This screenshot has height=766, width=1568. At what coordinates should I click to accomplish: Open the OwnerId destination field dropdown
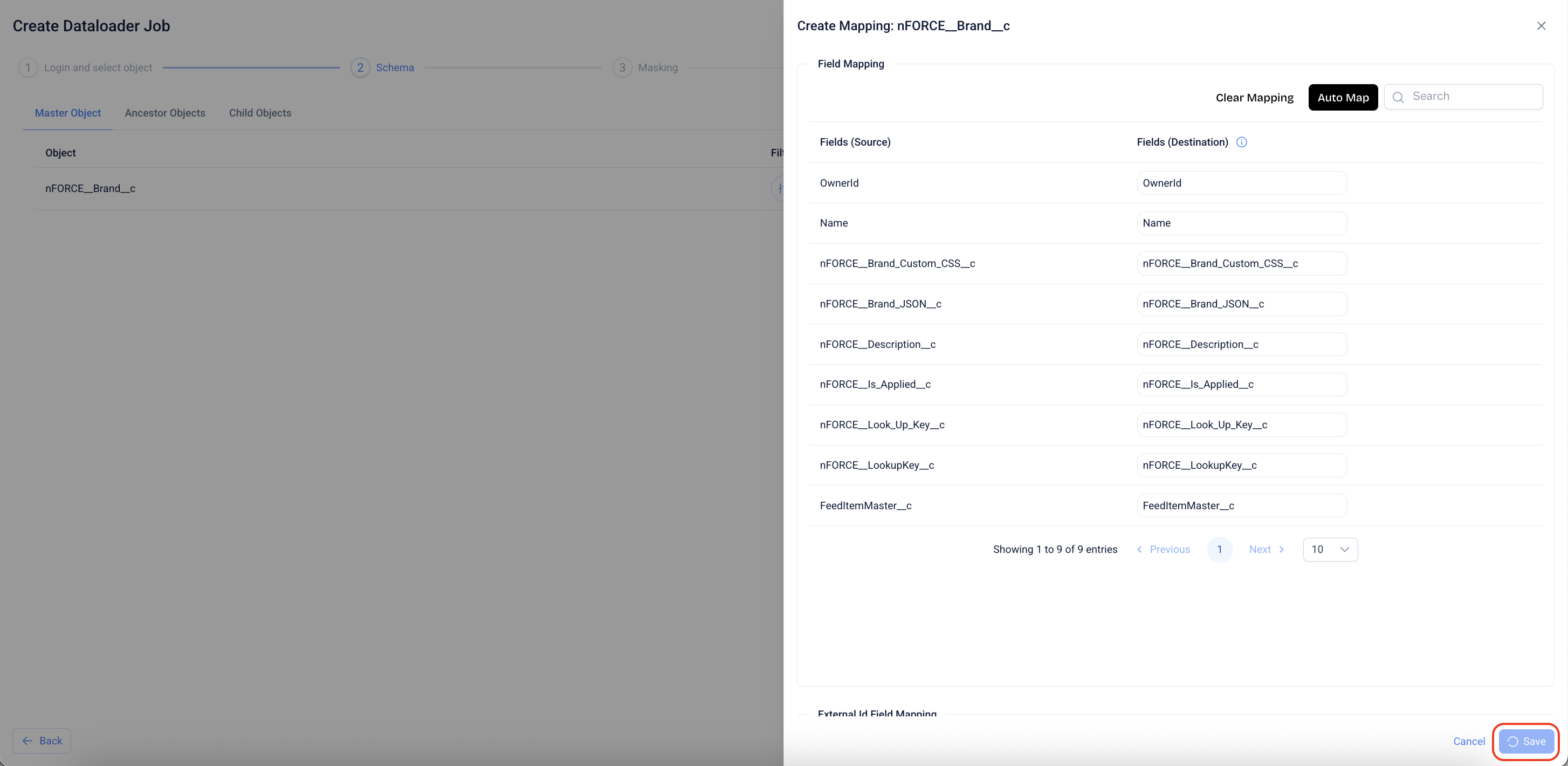pos(1241,183)
